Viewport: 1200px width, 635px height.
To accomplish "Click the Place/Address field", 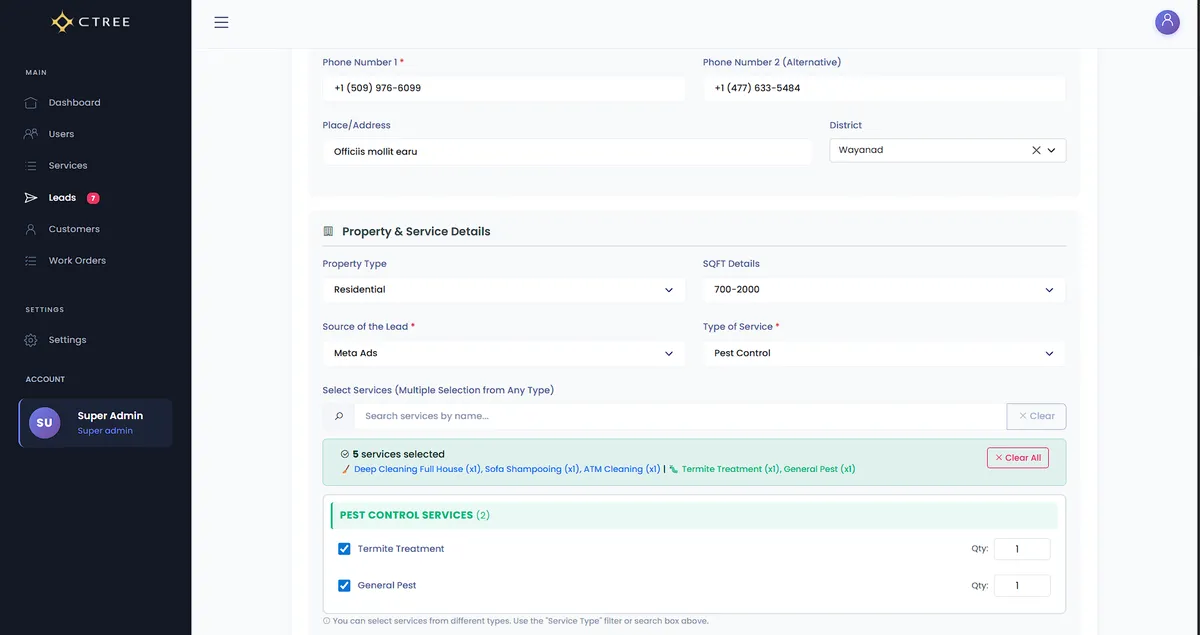I will coord(567,152).
